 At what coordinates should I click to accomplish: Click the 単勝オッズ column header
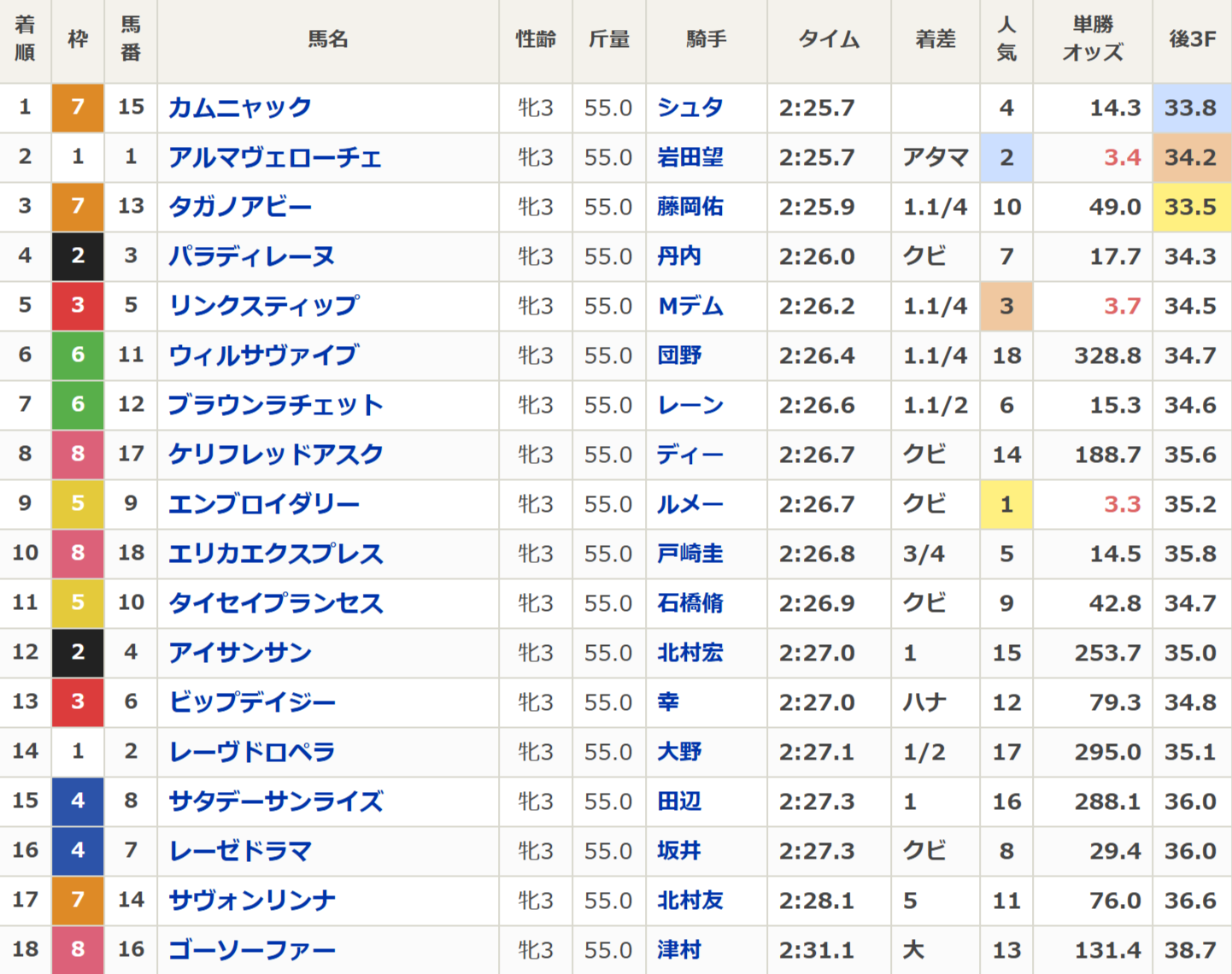coord(1093,39)
